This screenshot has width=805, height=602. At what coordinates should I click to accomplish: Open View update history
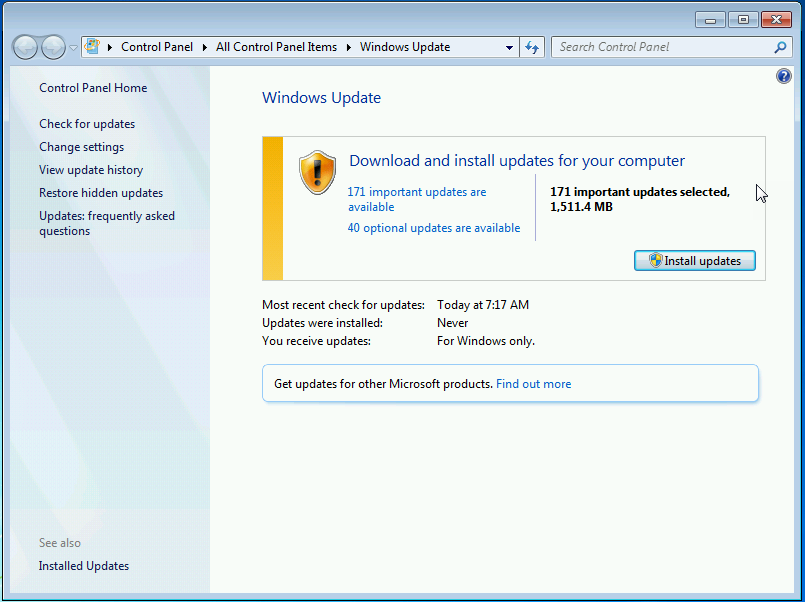click(90, 170)
